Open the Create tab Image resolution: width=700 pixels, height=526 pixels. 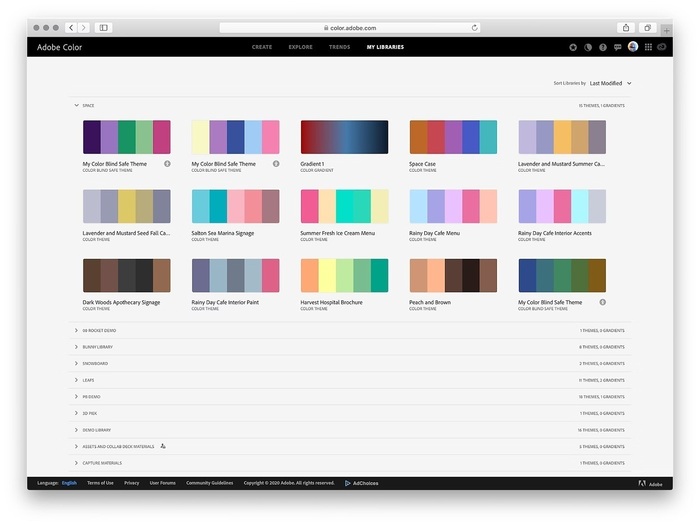point(262,47)
